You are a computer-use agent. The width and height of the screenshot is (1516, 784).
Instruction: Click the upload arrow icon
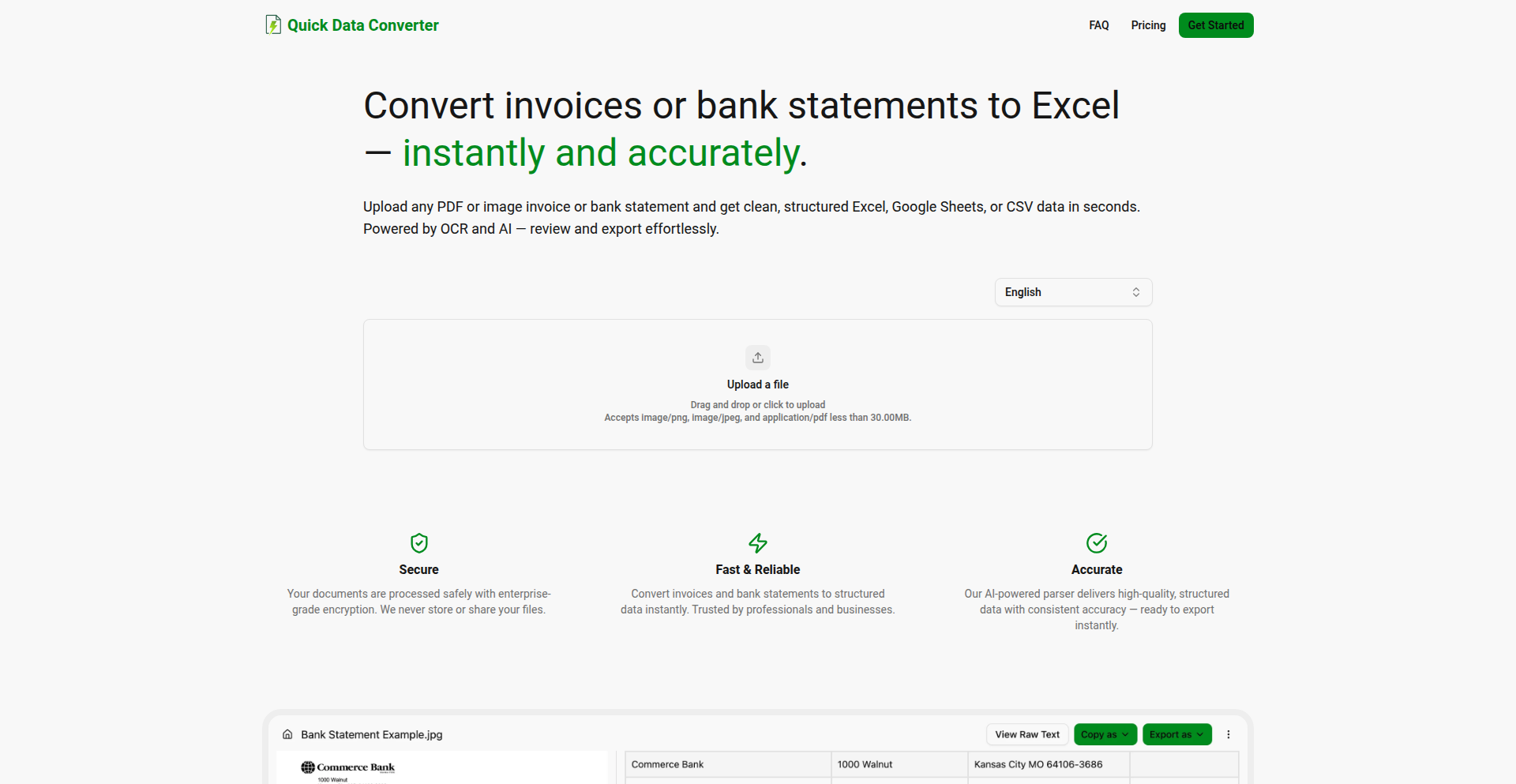point(758,358)
